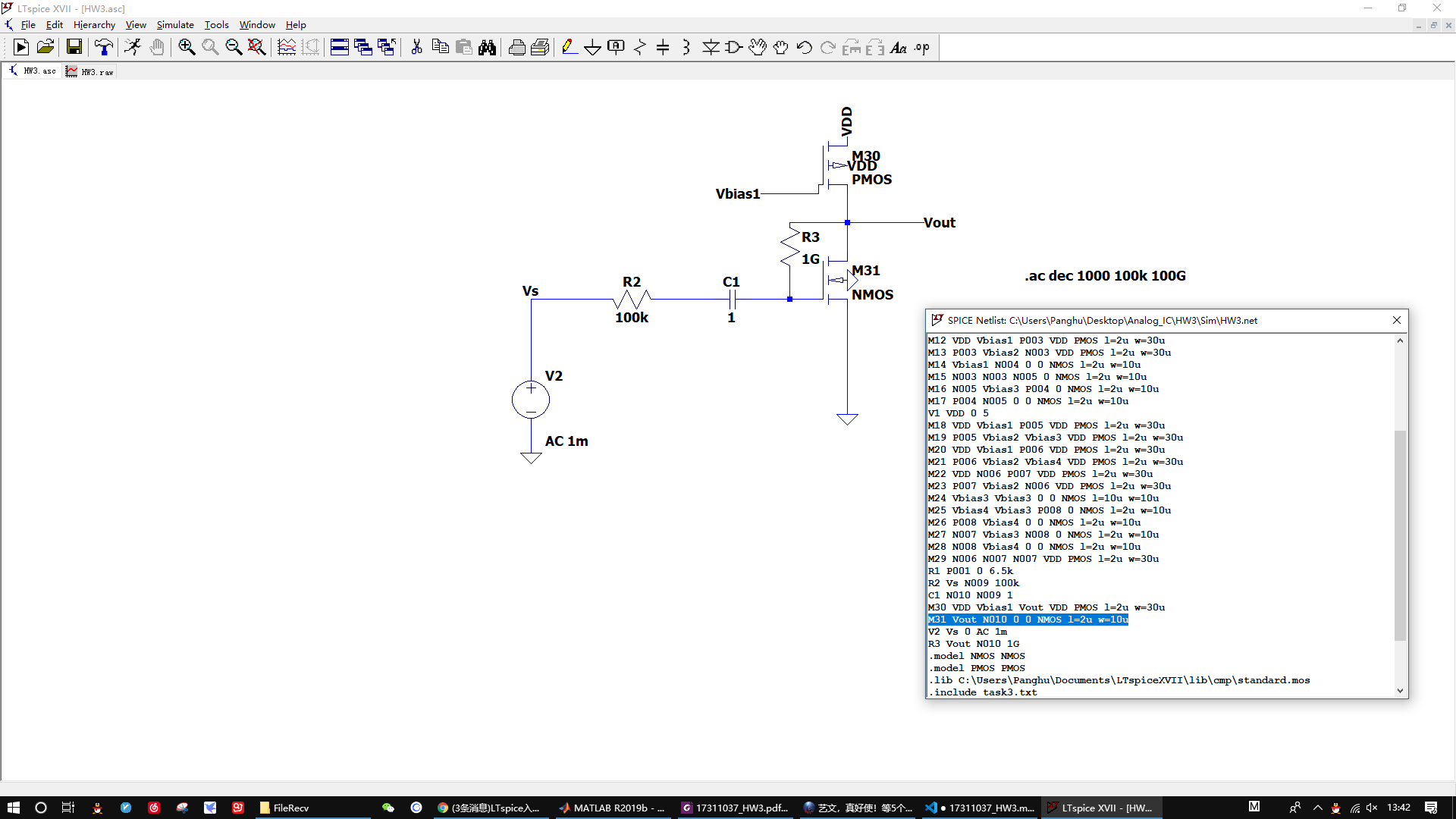This screenshot has height=819, width=1456.
Task: Click the SPICE directive .op icon
Action: tap(922, 48)
